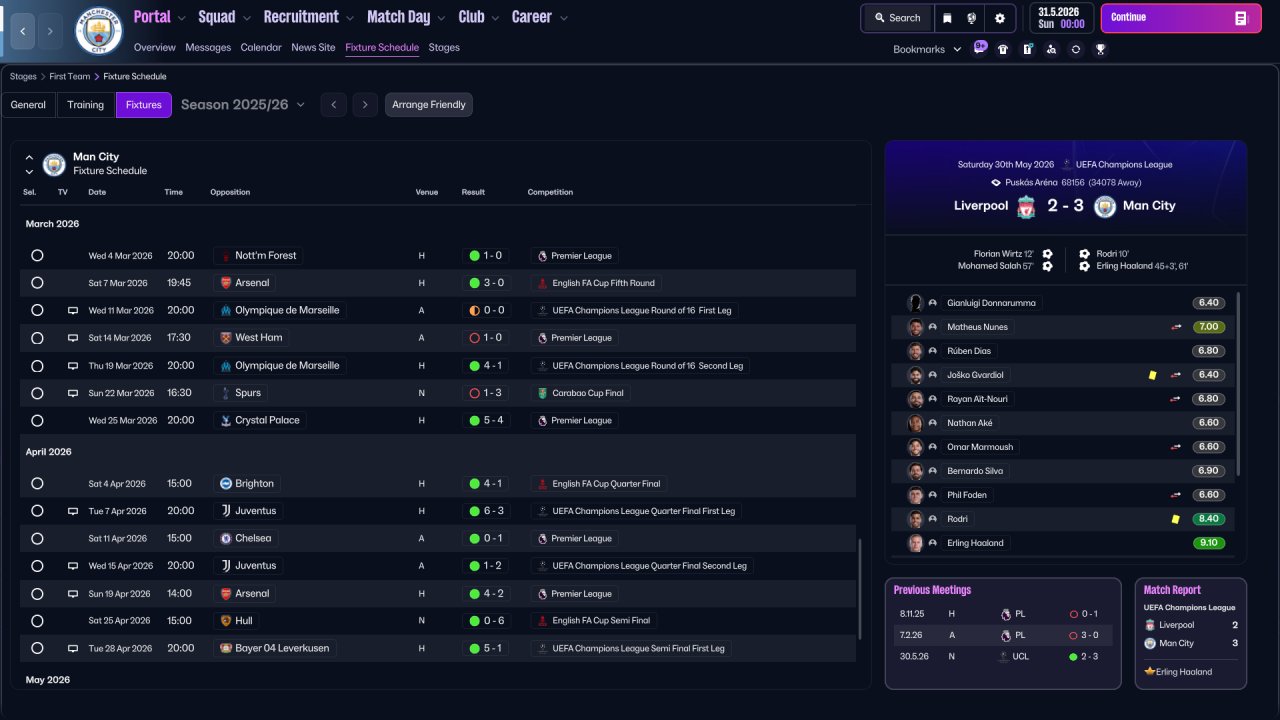Switch to the General tab
1280x720 pixels.
coord(28,105)
